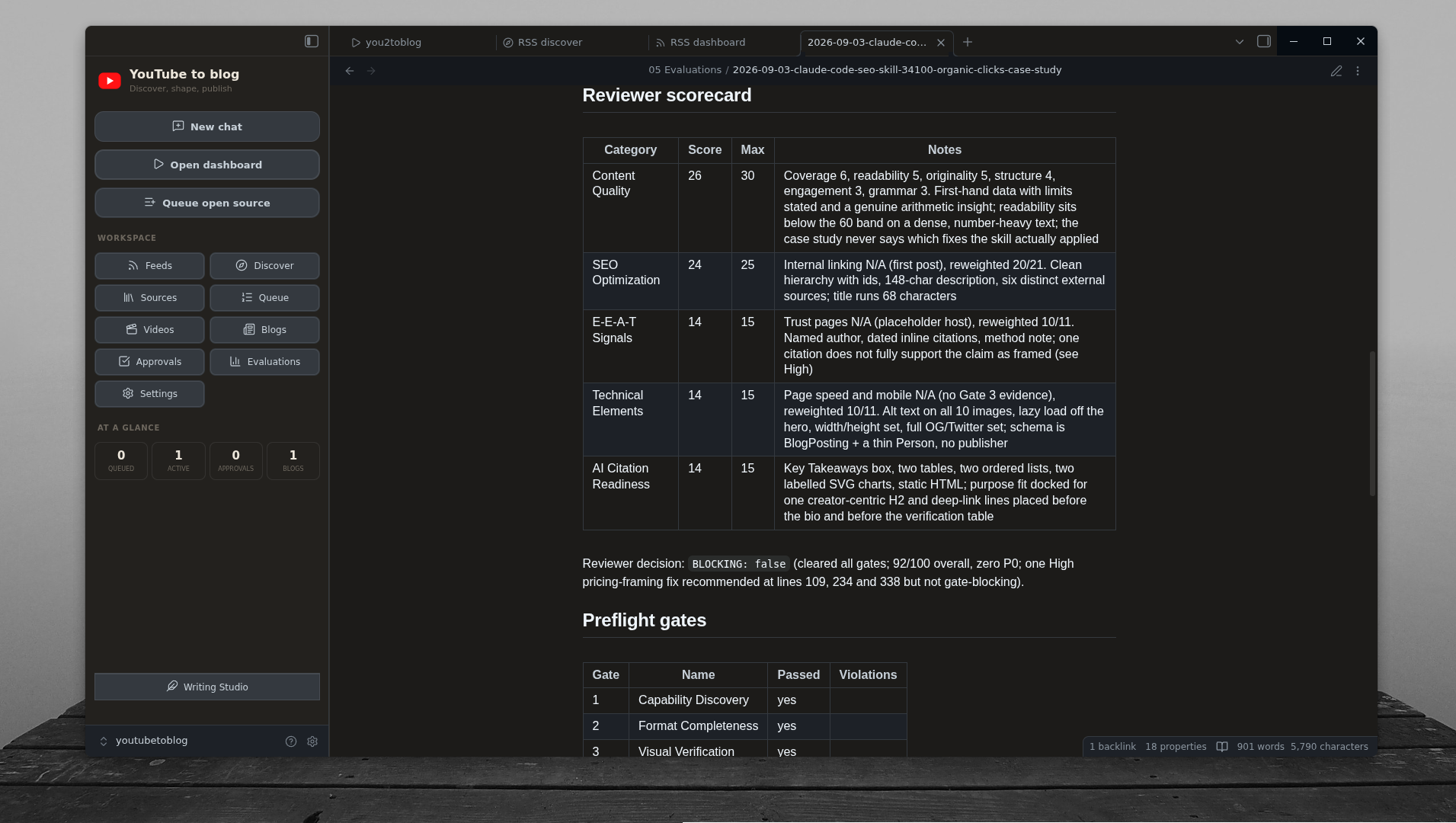Click Queue open source button
This screenshot has height=823, width=1456.
[x=207, y=203]
